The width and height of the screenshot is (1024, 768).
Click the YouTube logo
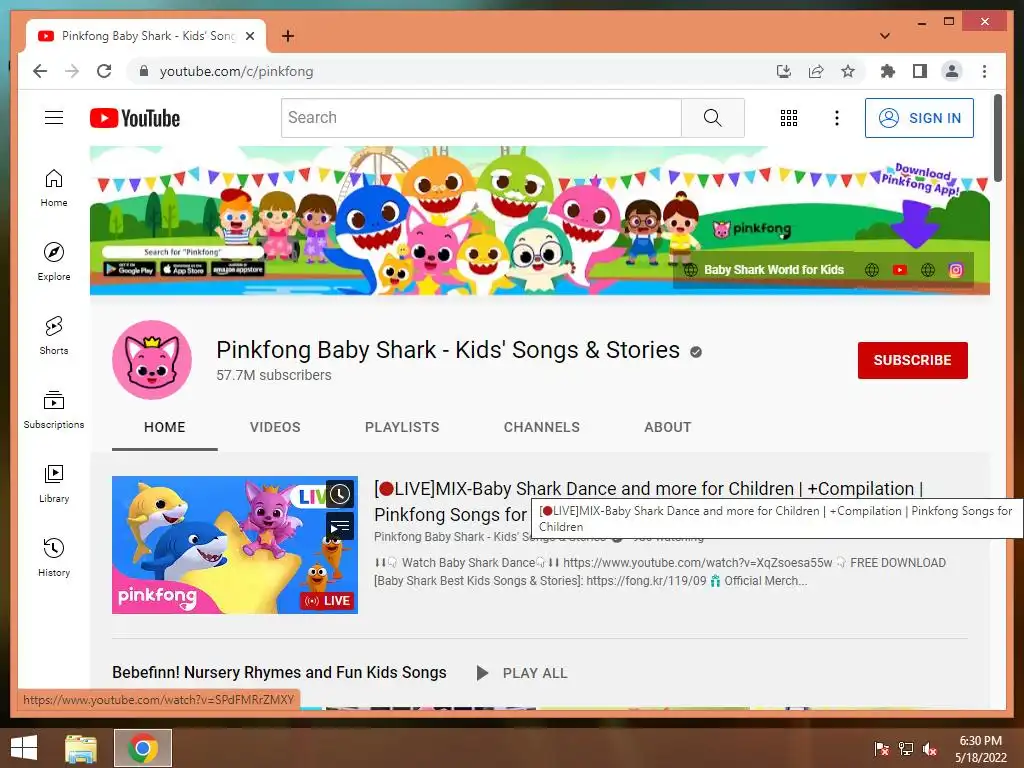[135, 118]
